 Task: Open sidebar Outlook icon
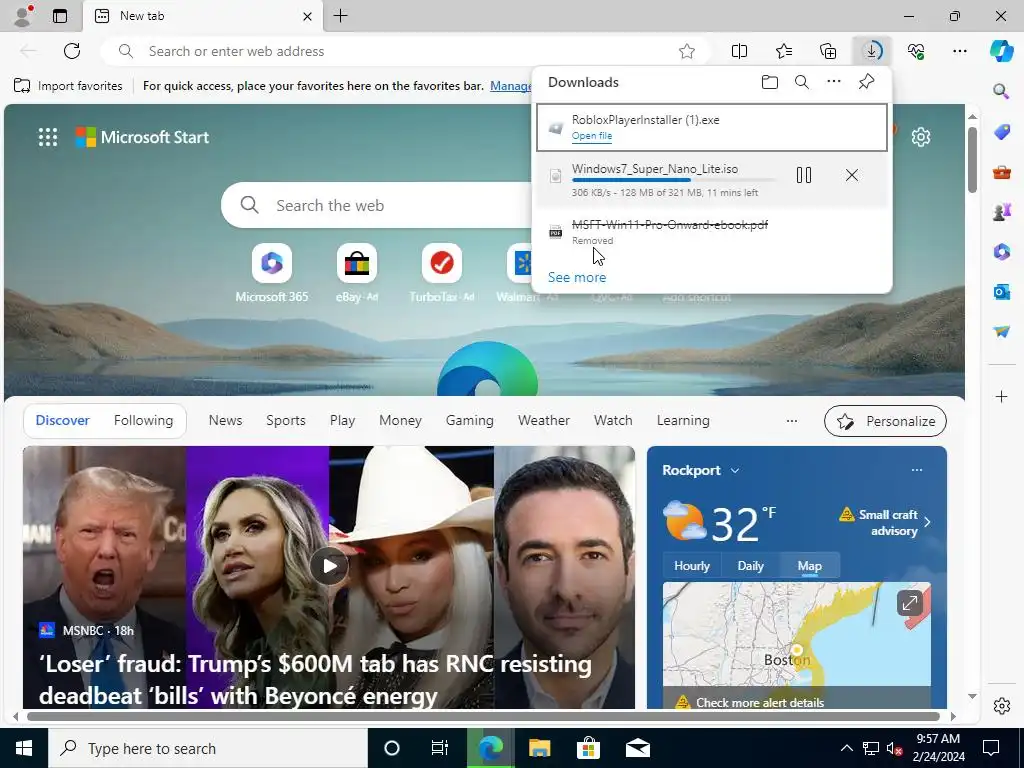(1001, 291)
